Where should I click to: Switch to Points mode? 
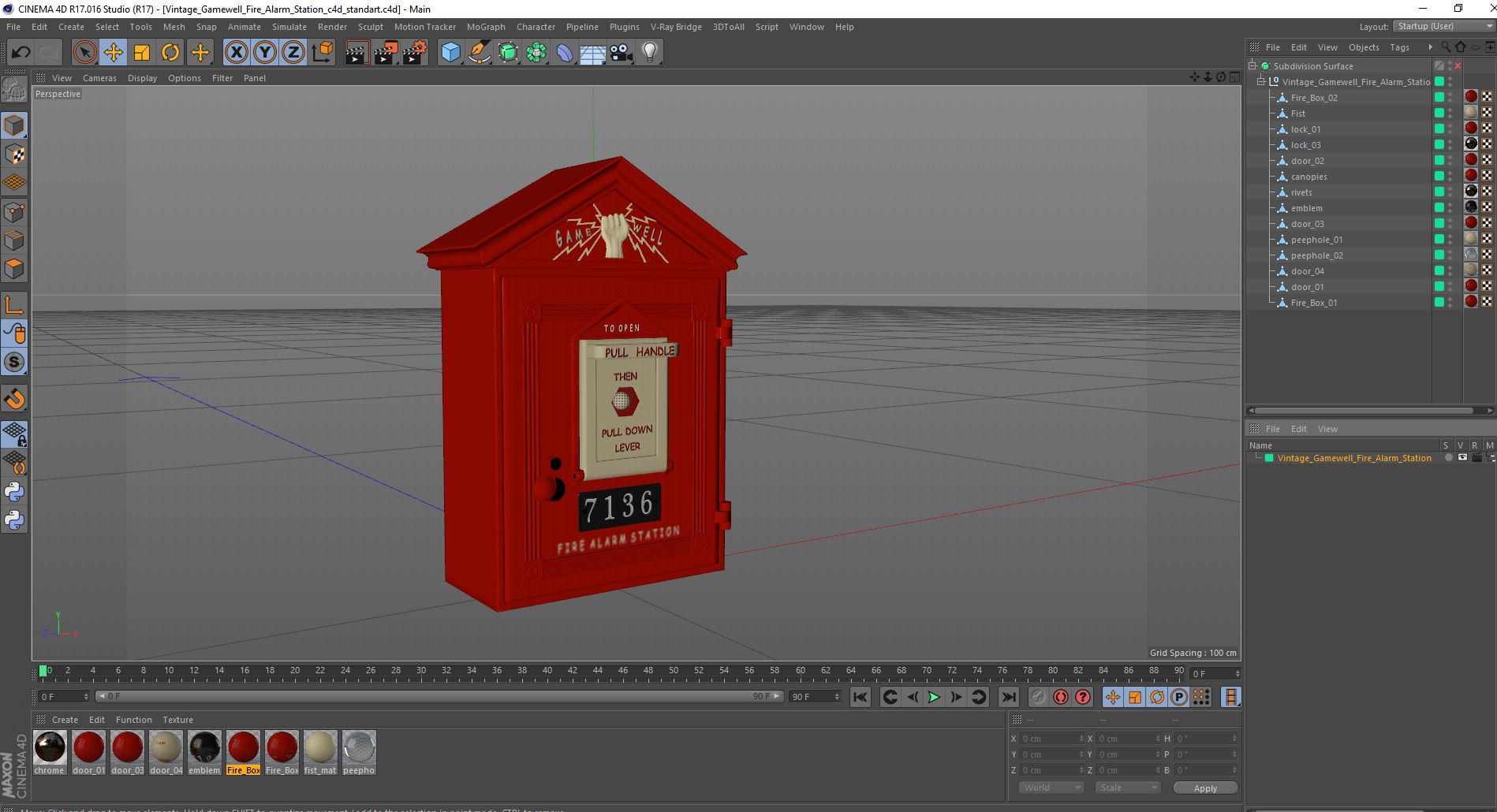tap(14, 212)
